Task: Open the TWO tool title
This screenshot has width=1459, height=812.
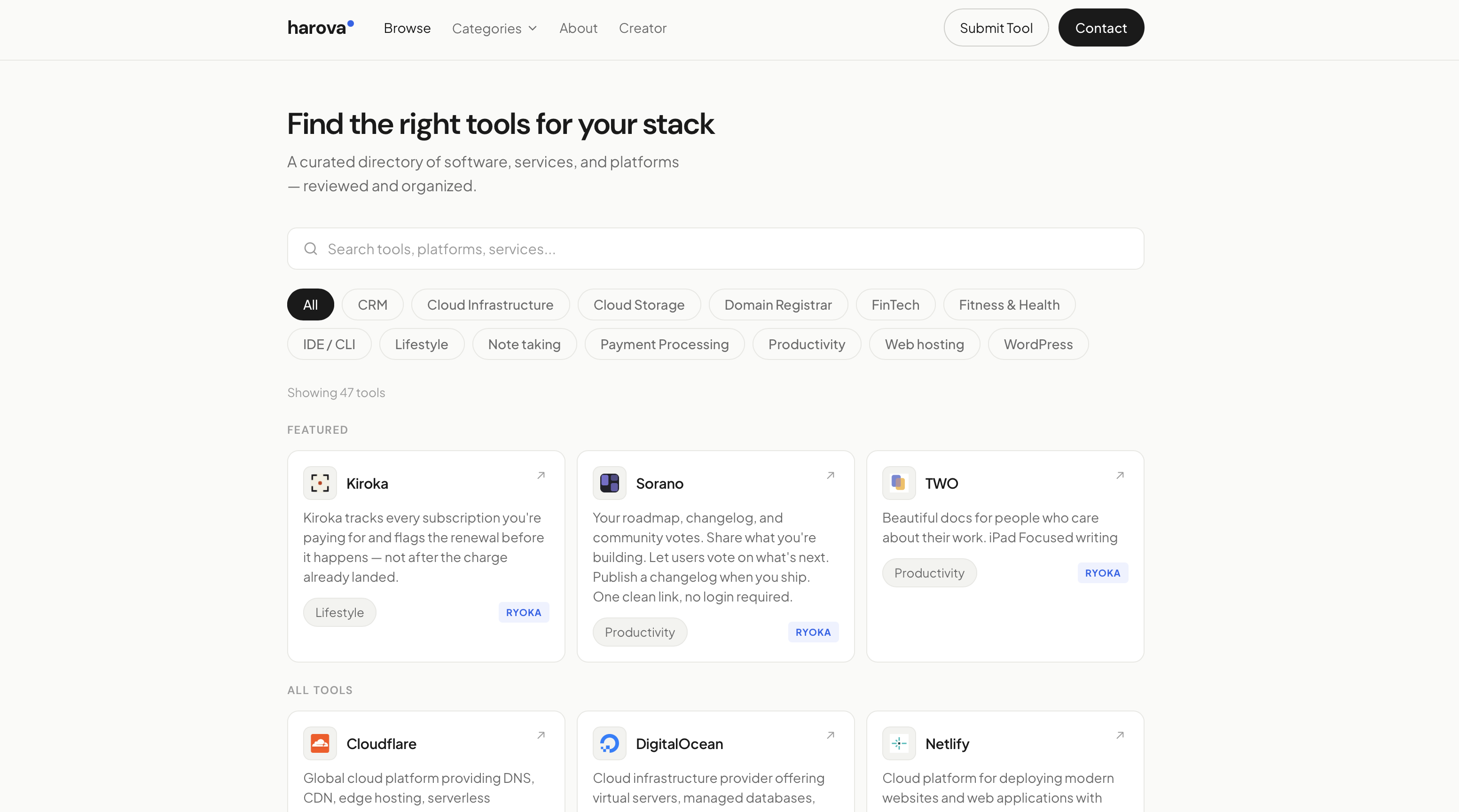Action: [x=941, y=484]
